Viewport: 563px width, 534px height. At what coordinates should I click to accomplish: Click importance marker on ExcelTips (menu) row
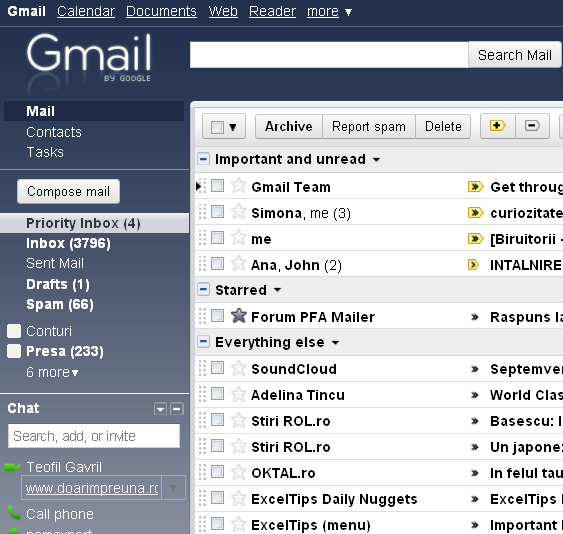pos(475,525)
